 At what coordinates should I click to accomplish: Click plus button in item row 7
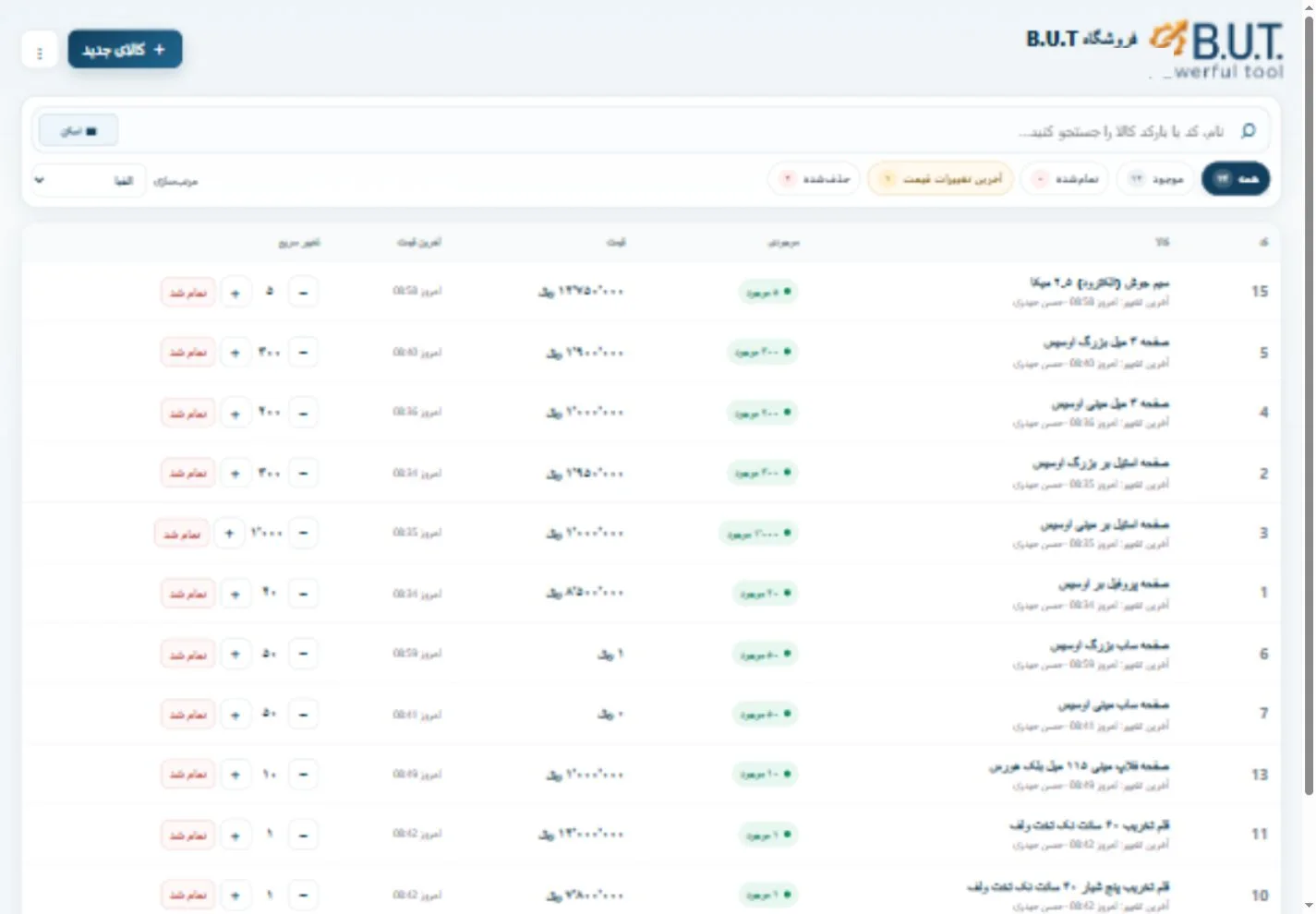(x=235, y=715)
